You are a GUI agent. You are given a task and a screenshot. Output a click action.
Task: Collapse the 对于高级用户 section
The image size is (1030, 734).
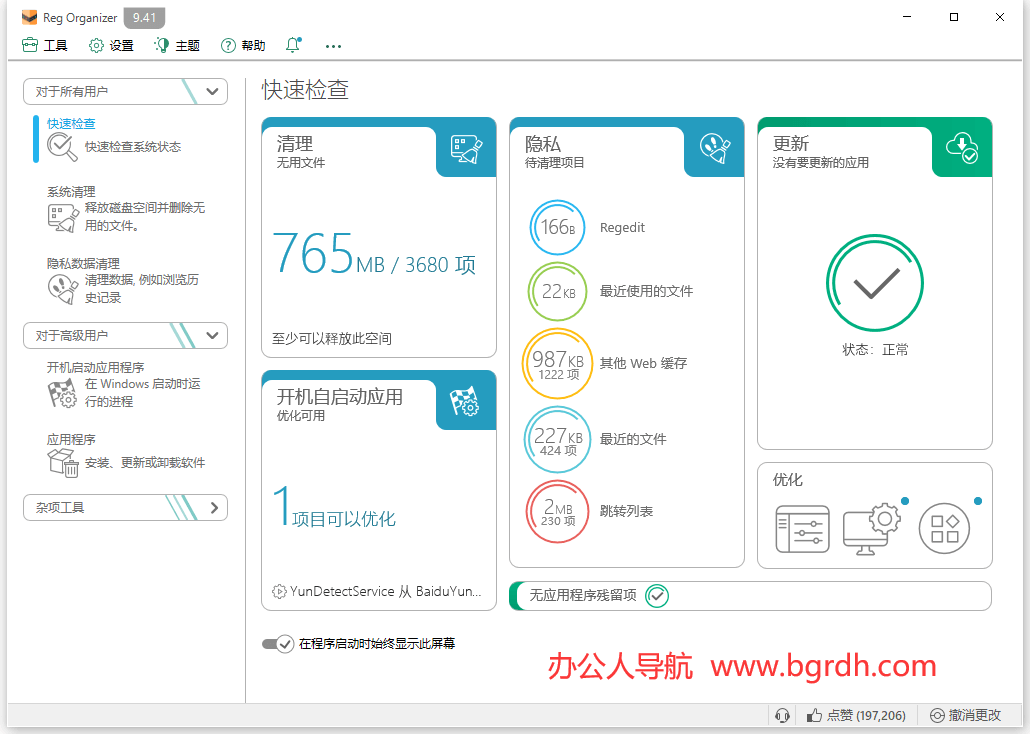coord(211,335)
